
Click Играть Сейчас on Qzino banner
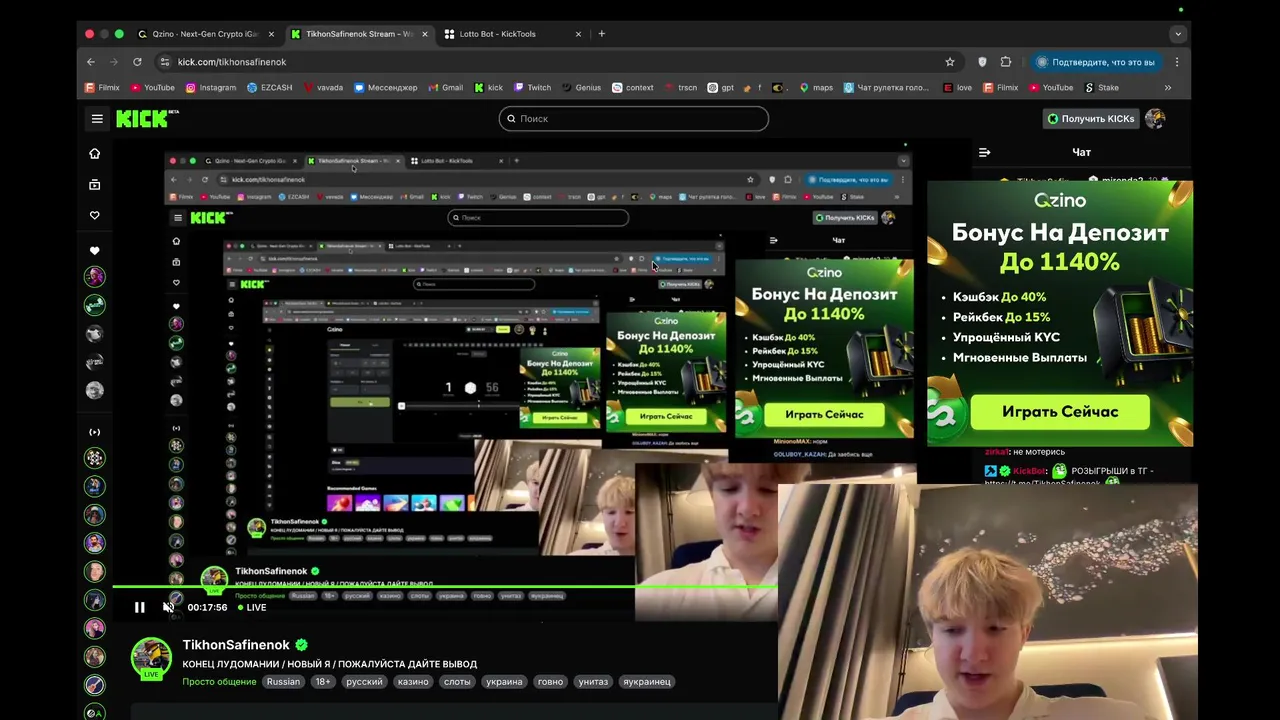point(1060,412)
